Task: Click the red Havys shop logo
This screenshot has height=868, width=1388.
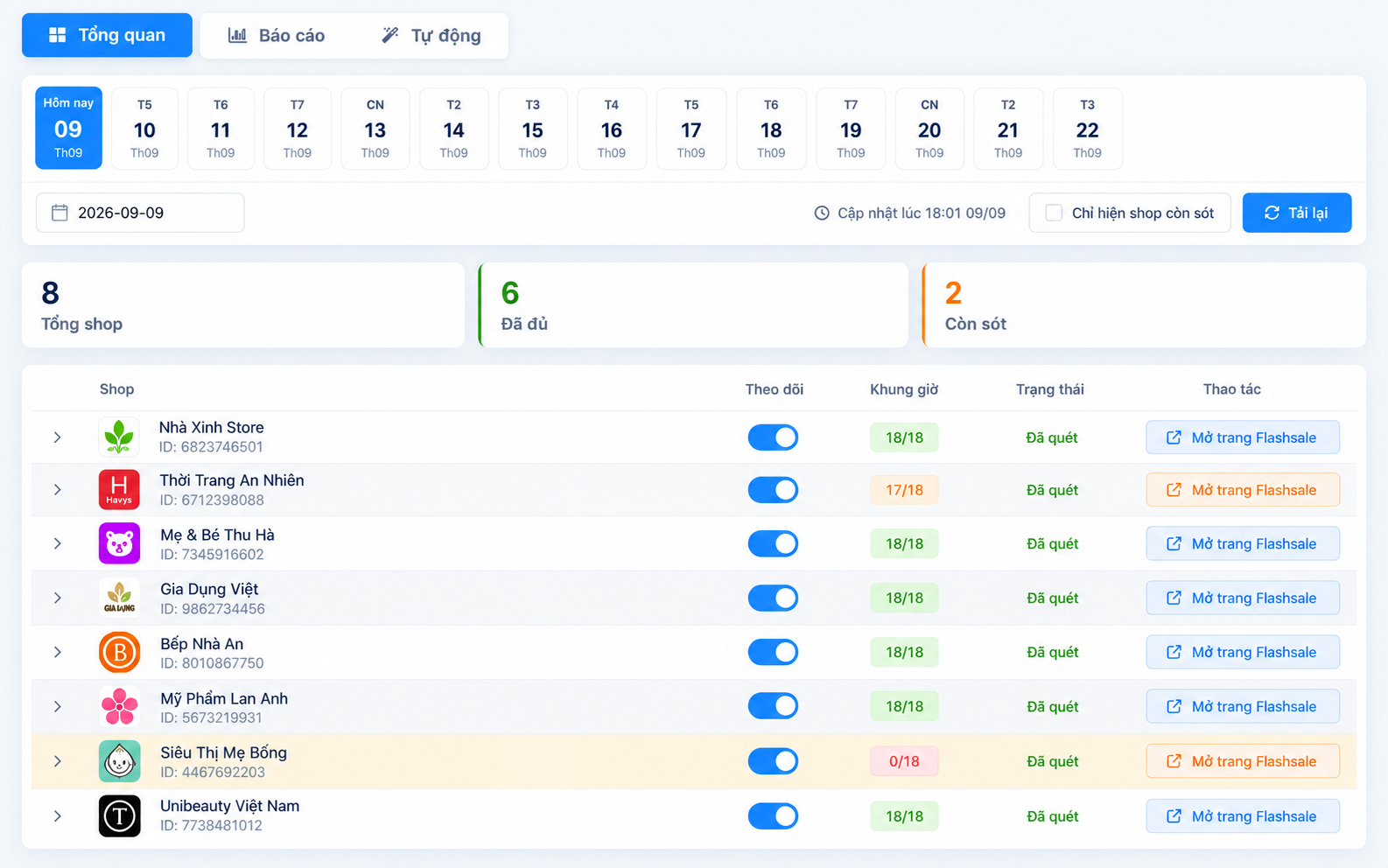Action: click(119, 489)
